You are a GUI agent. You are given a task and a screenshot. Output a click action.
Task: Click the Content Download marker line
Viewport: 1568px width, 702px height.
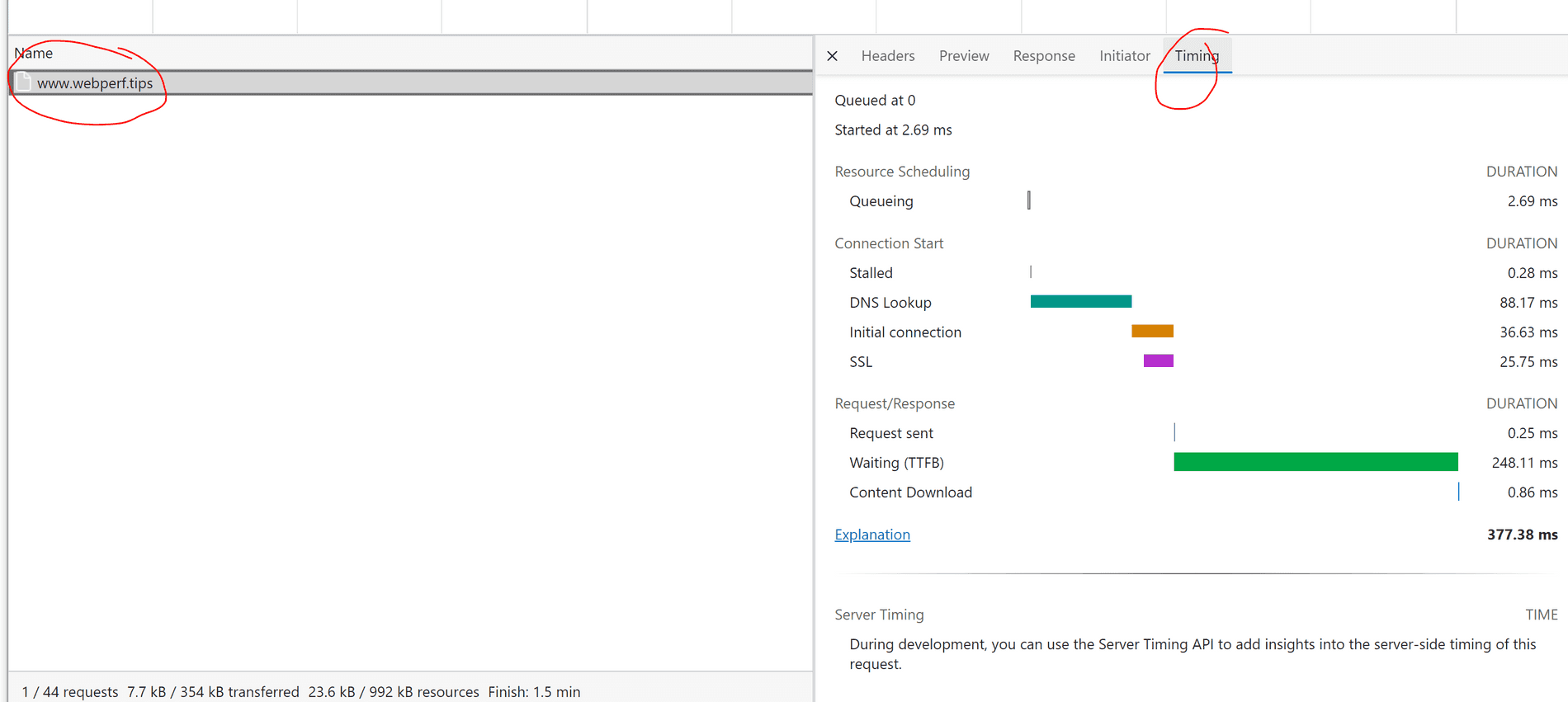click(1458, 492)
